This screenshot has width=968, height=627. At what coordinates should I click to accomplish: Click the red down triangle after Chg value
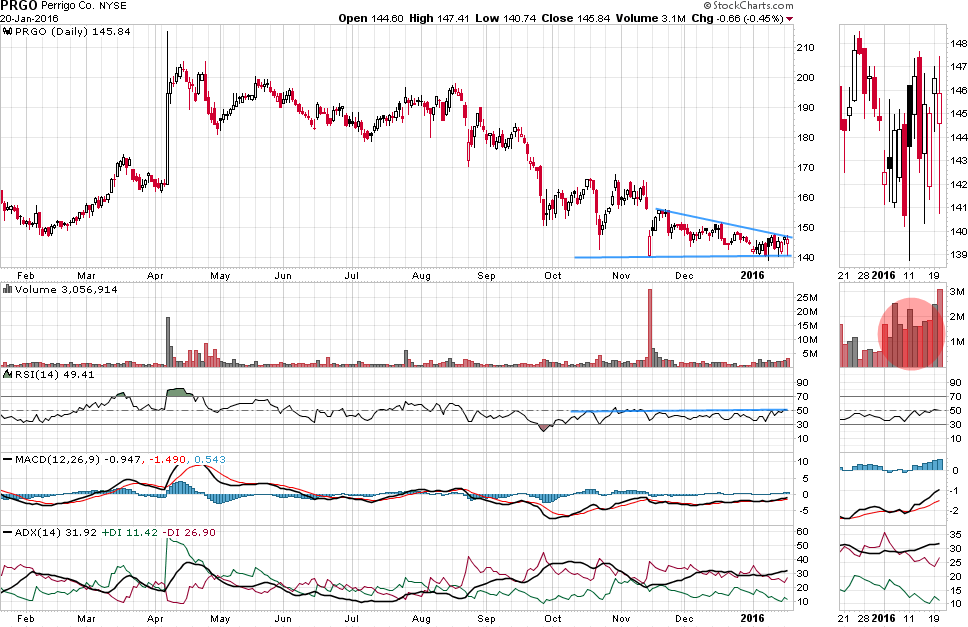click(789, 19)
